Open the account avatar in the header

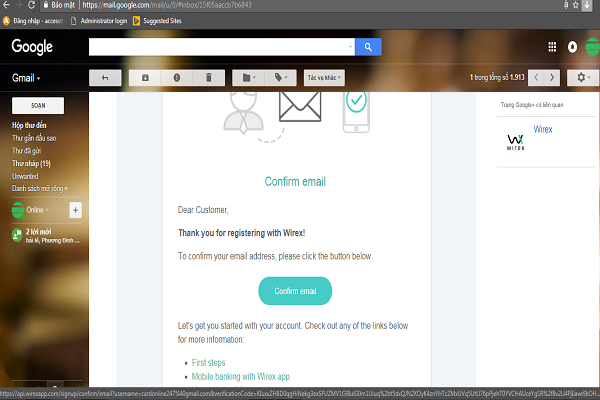pos(592,47)
